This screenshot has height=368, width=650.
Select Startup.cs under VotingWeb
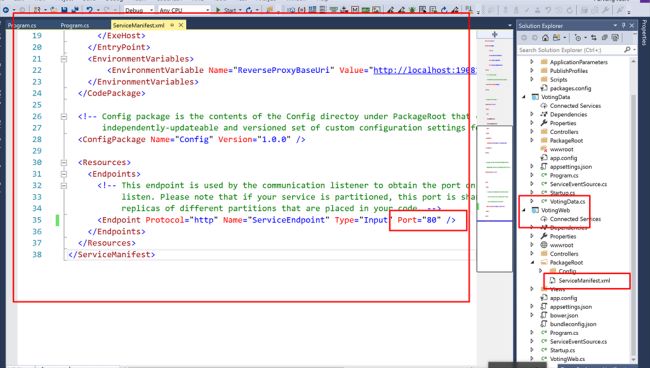[562, 350]
